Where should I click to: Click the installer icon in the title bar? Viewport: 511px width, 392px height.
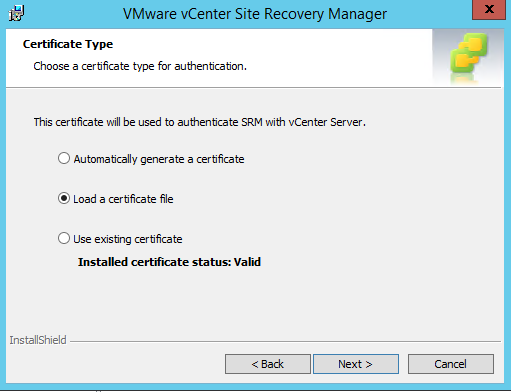tap(17, 13)
